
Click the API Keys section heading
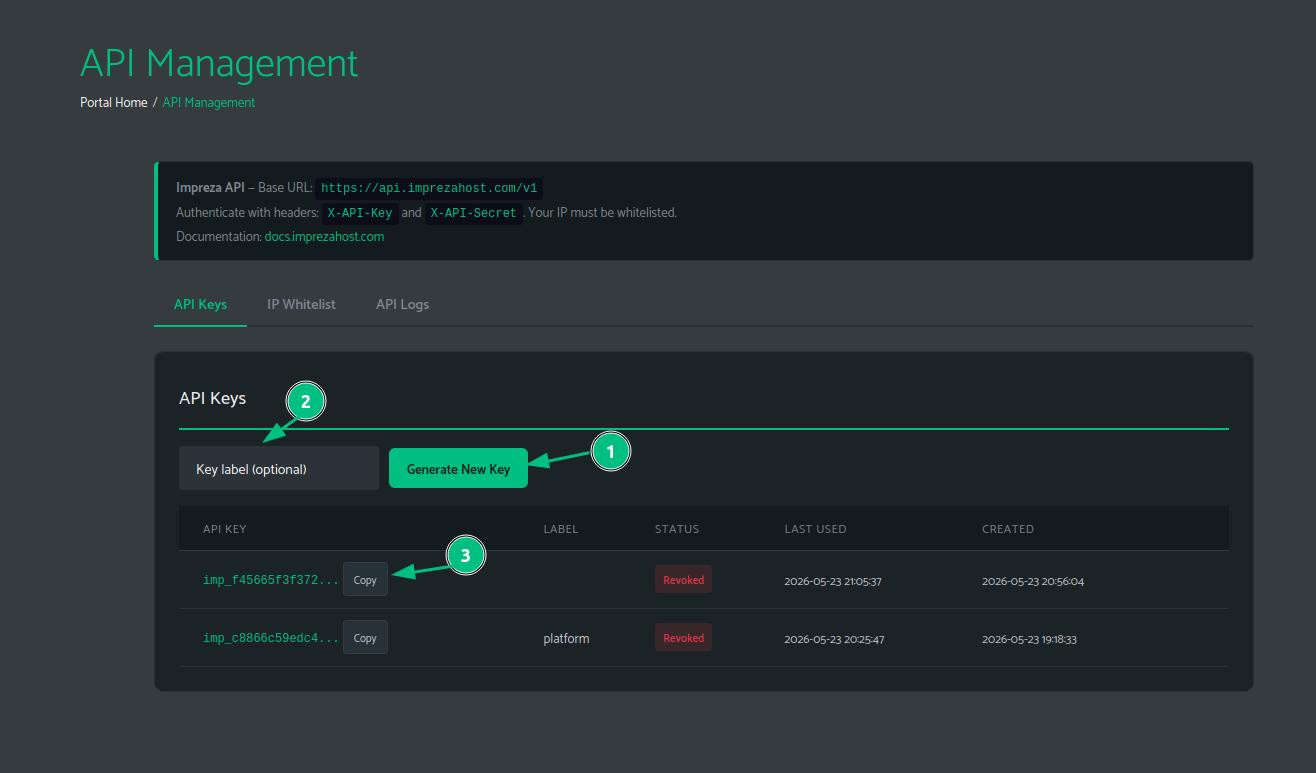coord(212,398)
